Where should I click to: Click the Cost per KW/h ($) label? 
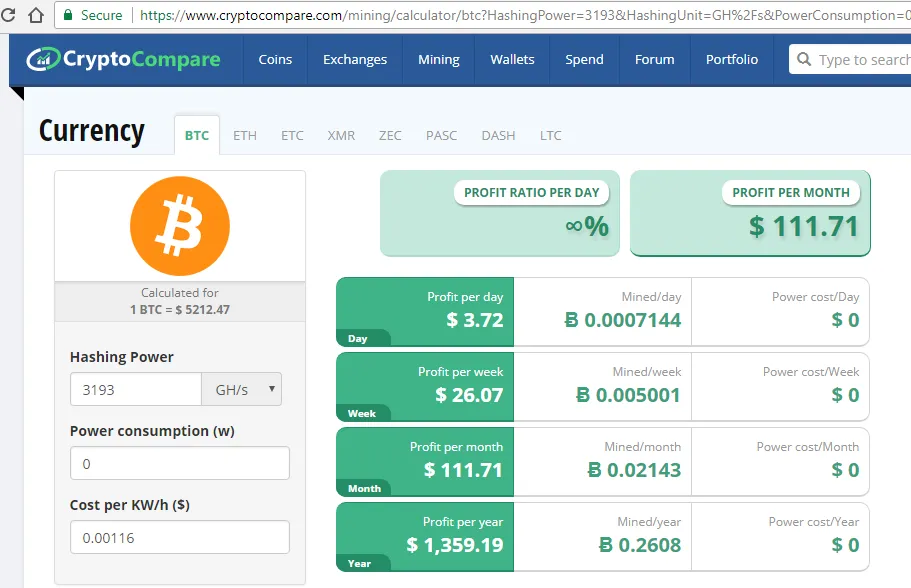pos(130,505)
